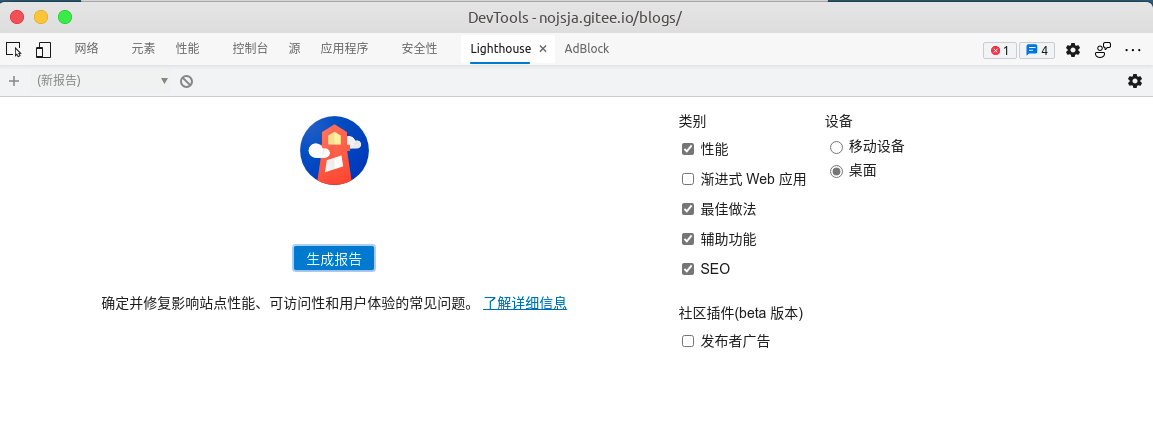Image resolution: width=1153 pixels, height=423 pixels.
Task: Click the red error count badge
Action: [x=999, y=50]
